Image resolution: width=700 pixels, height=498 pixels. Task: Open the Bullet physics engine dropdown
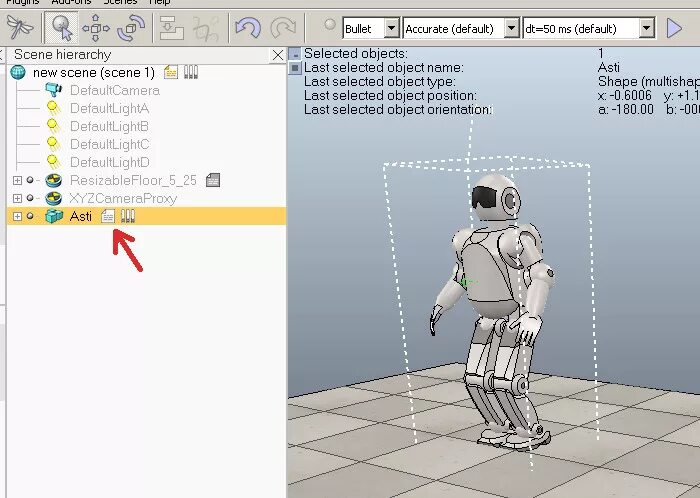(x=392, y=29)
